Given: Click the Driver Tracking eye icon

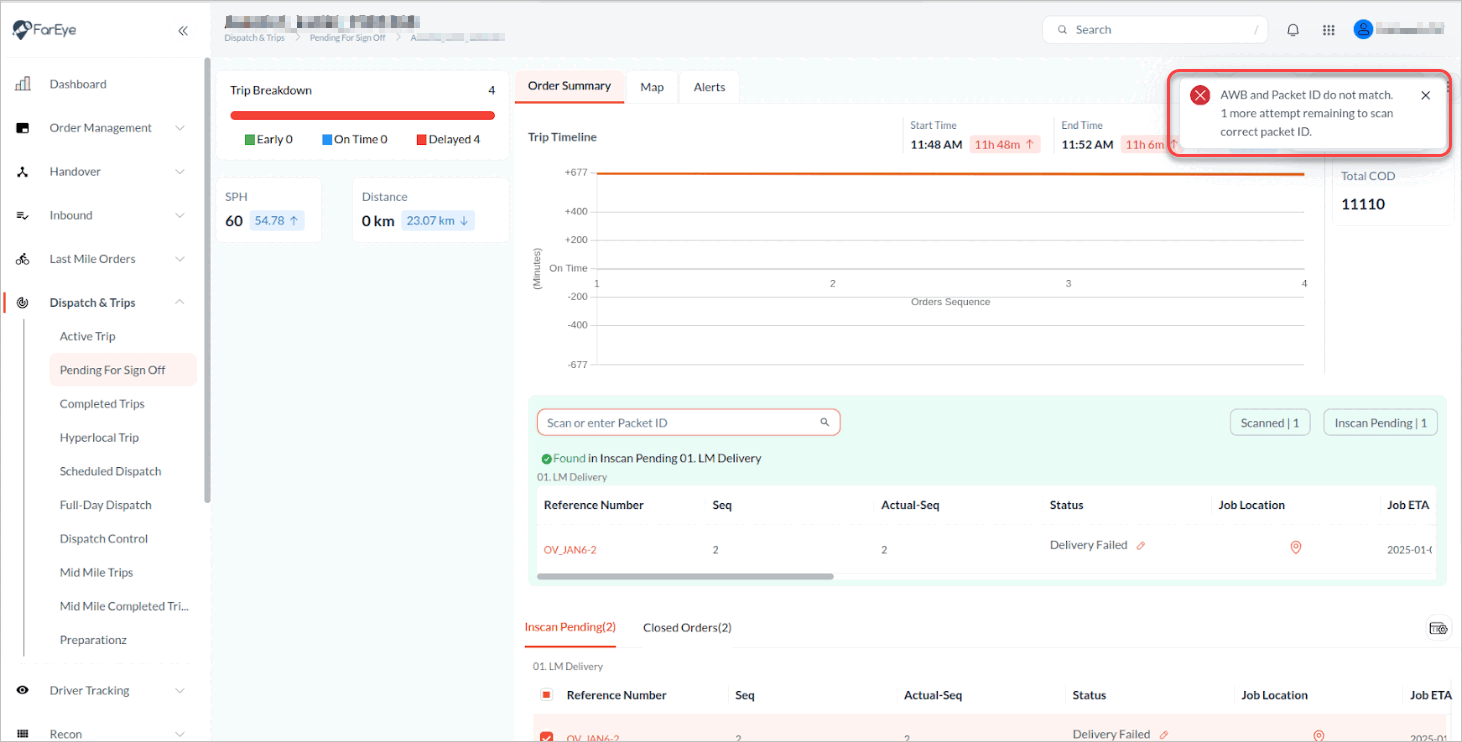Looking at the screenshot, I should point(22,691).
